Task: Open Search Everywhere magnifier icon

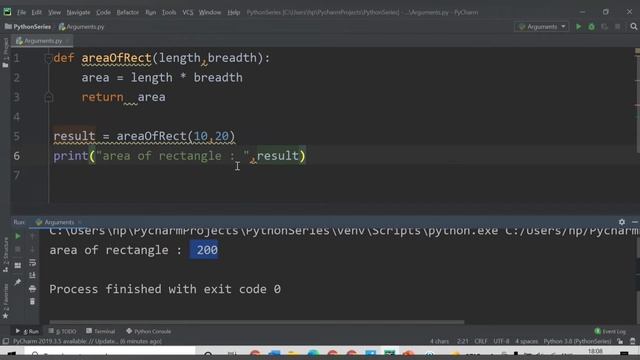Action: pos(633,27)
